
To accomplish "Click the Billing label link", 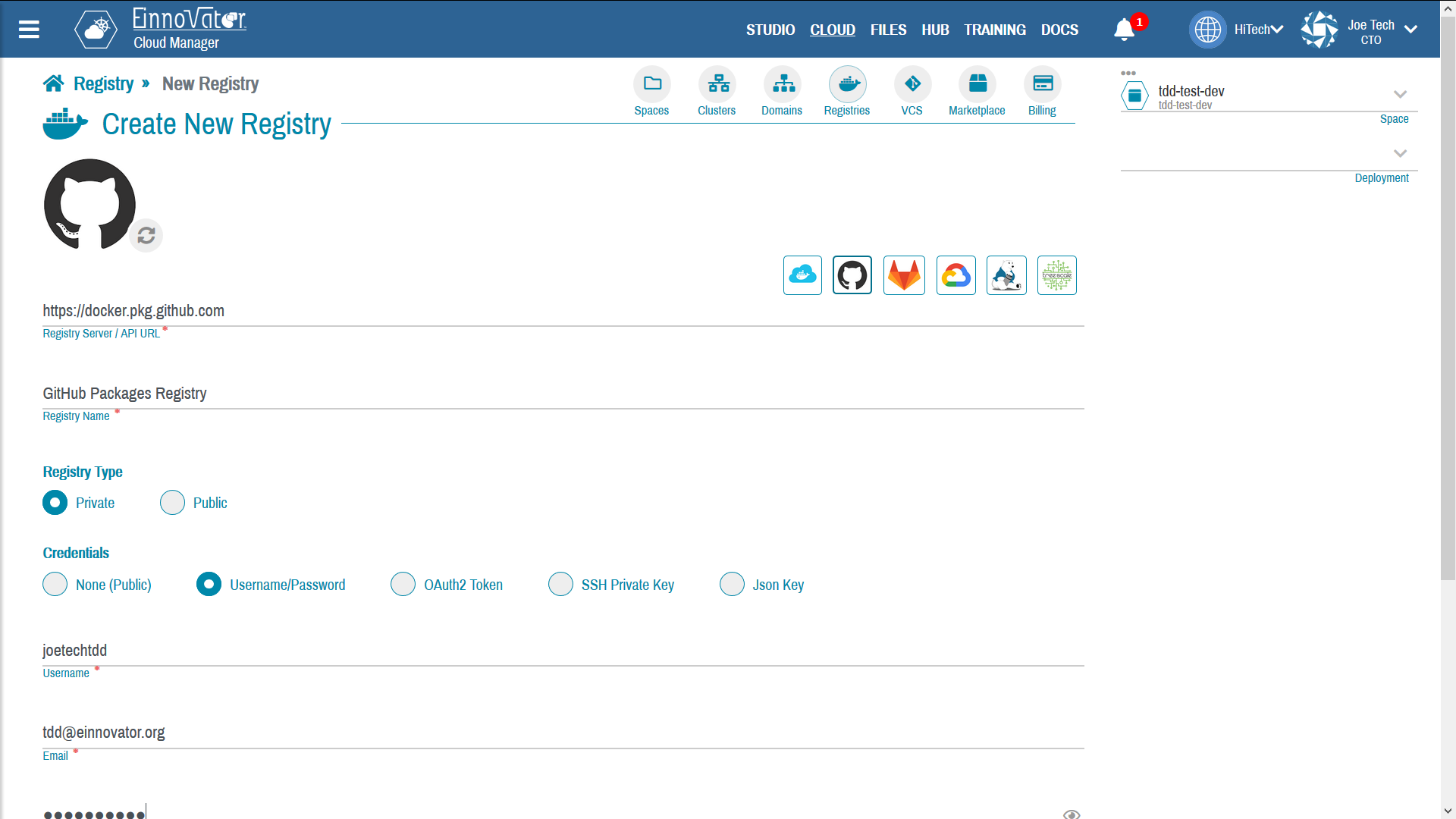I will (1042, 111).
